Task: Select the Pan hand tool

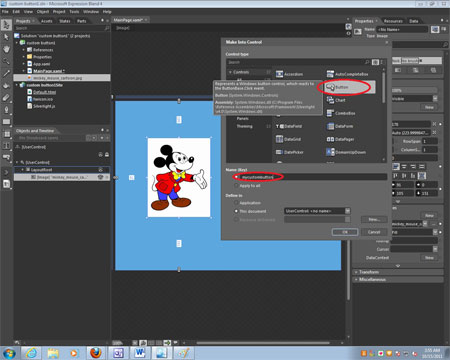Action: click(x=6, y=49)
